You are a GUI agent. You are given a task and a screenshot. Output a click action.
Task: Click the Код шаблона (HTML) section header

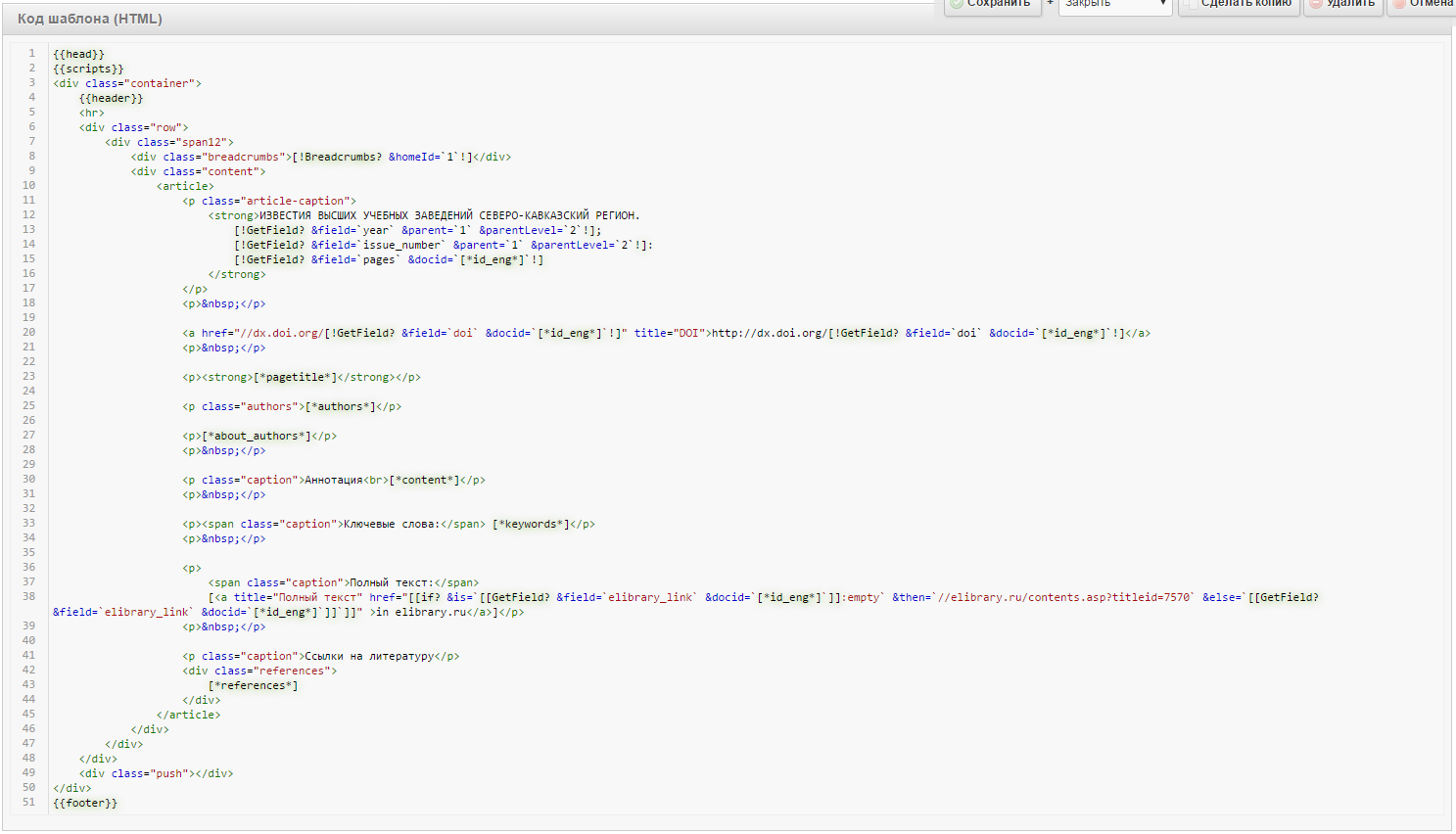point(90,19)
